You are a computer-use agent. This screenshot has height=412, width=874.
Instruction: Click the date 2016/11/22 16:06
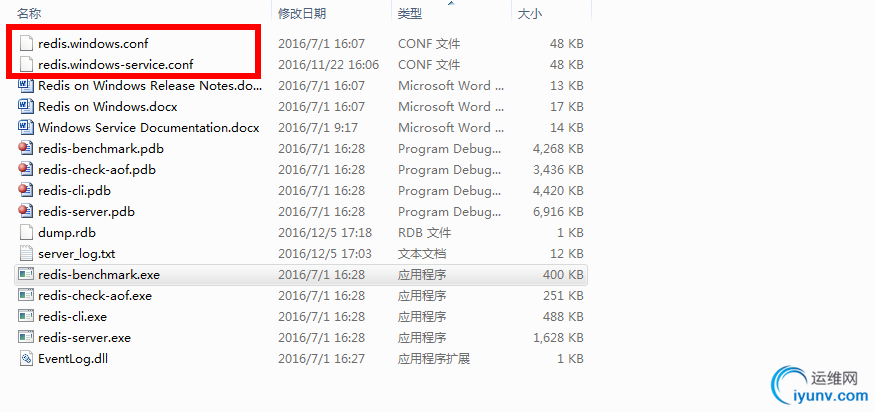(x=328, y=65)
